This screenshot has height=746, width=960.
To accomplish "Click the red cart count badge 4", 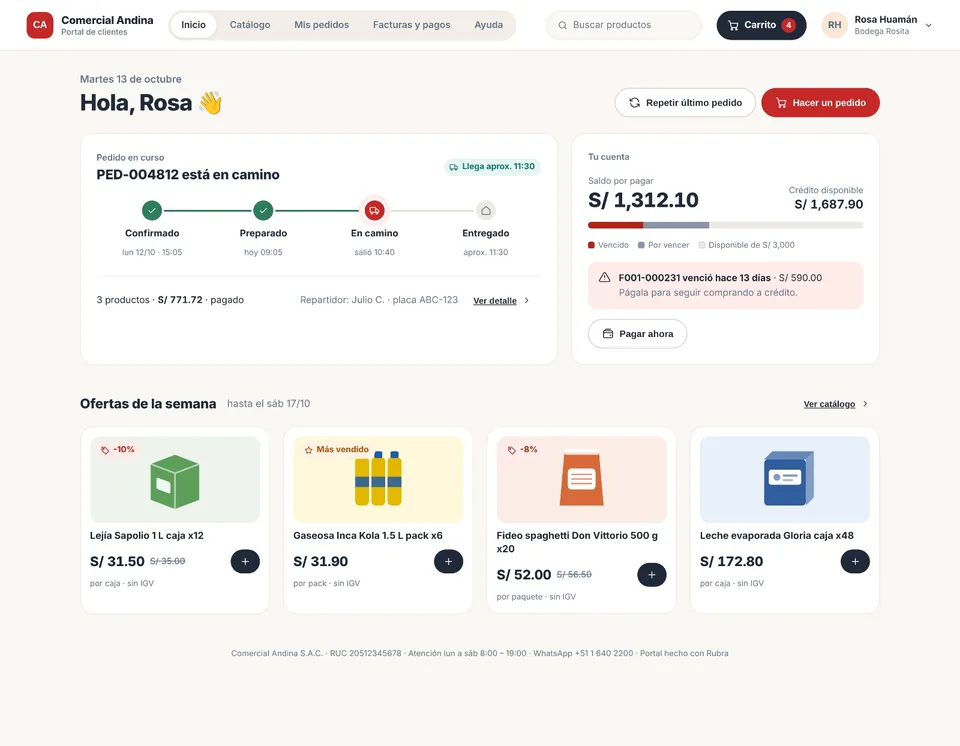I will (789, 25).
